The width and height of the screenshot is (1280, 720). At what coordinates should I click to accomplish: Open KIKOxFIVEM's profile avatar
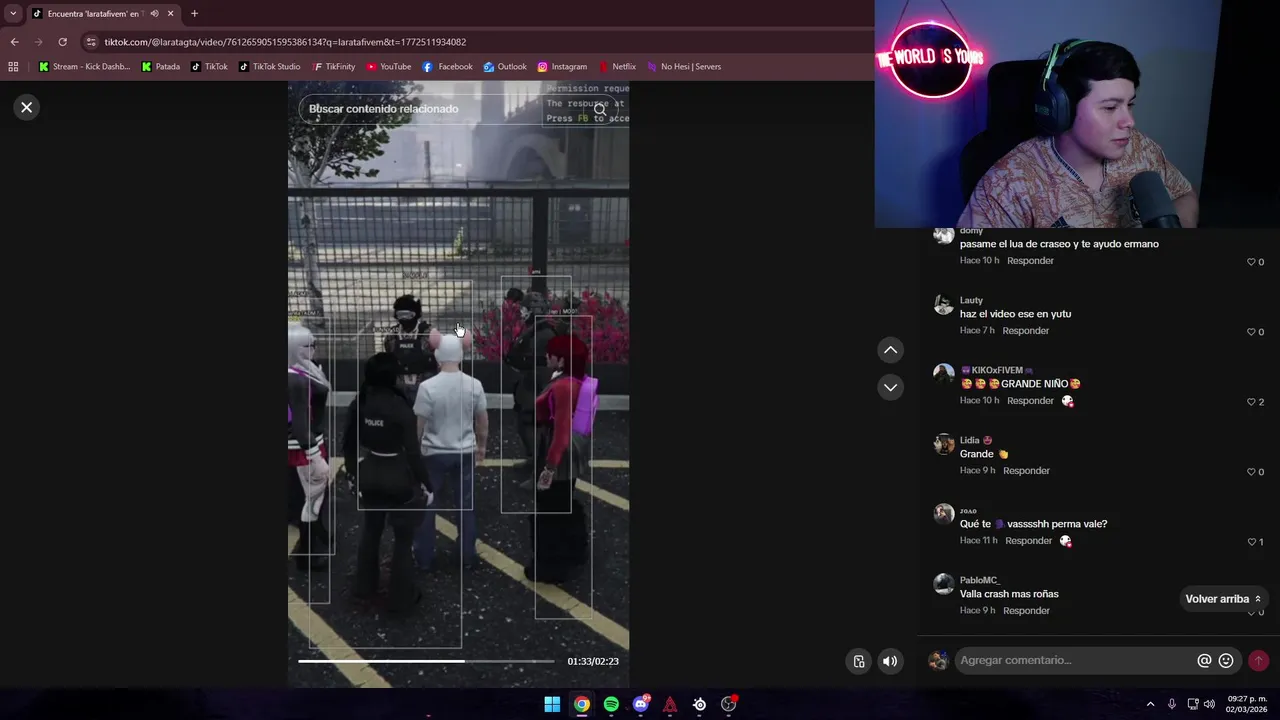(x=943, y=375)
